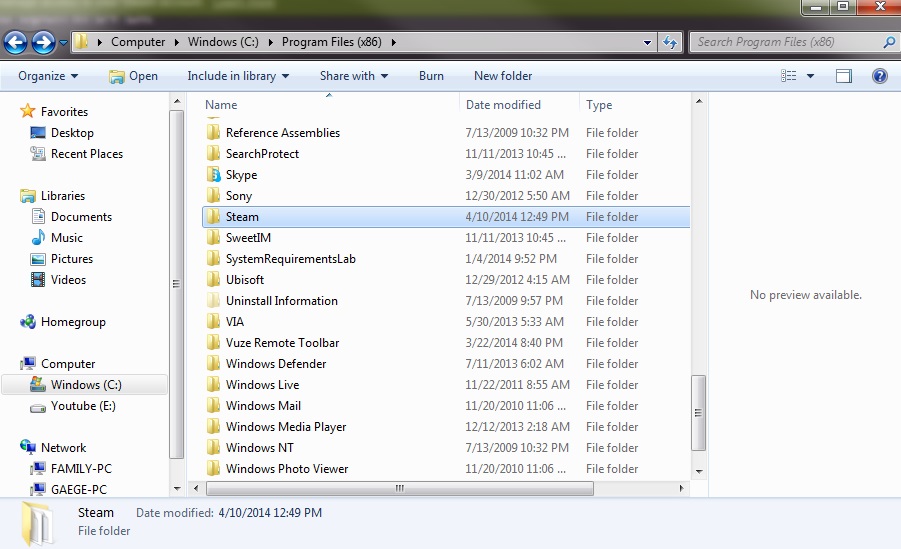Open address bar previous locations dropdown

tap(647, 43)
